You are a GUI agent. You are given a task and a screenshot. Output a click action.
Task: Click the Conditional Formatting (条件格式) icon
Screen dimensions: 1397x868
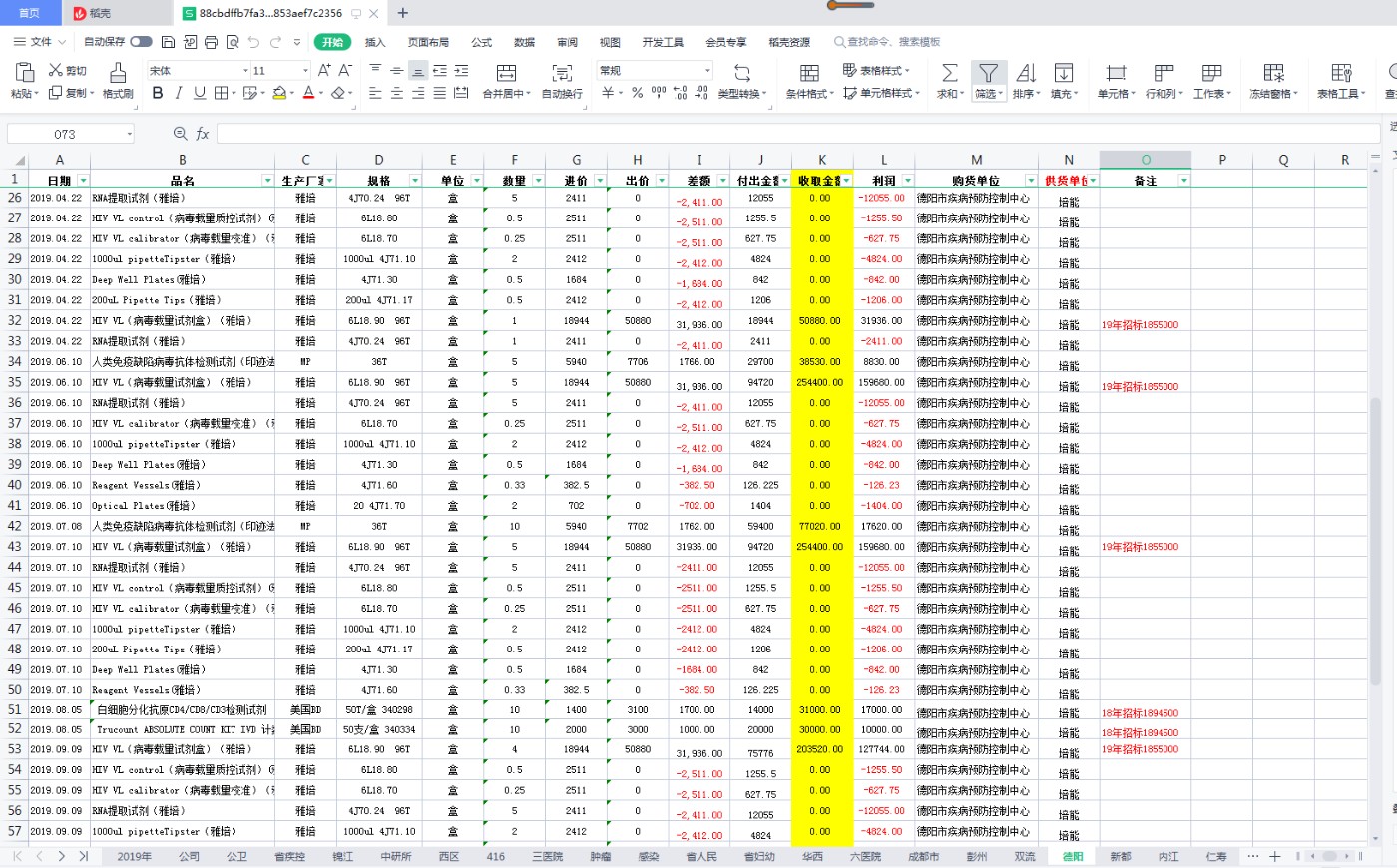[809, 73]
